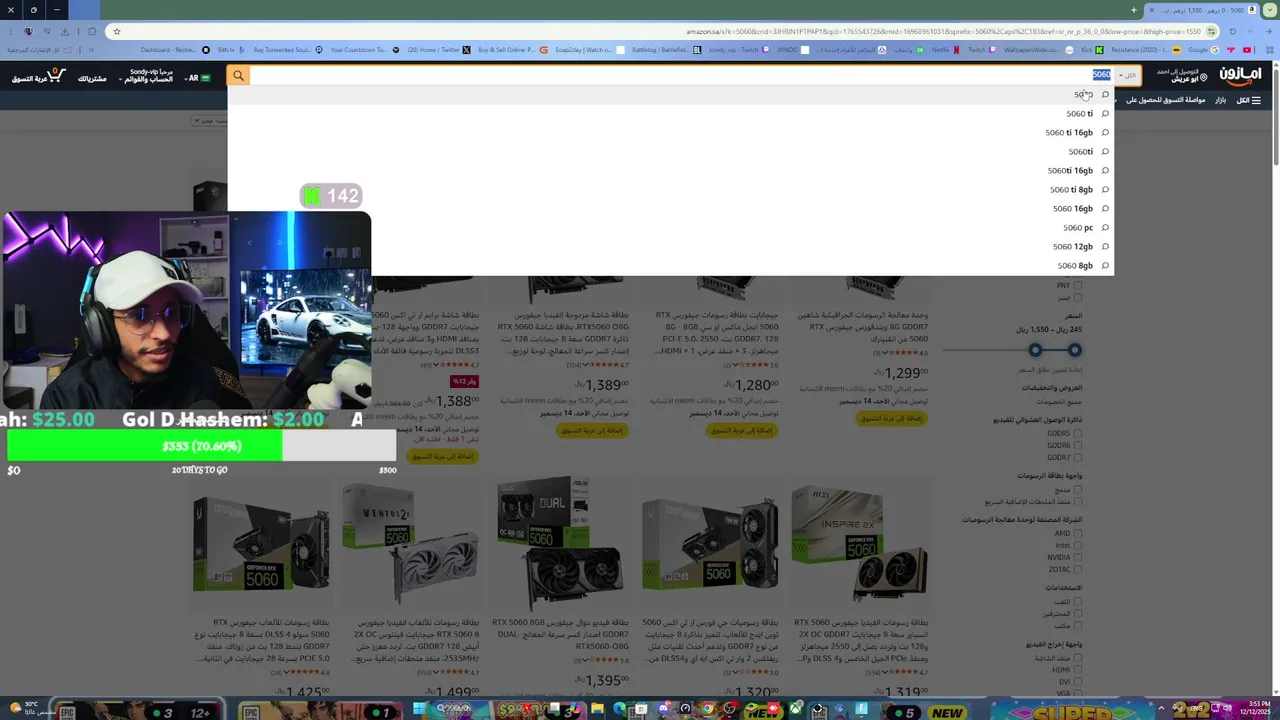Check the ZOTAC manufacturer checkbox
The width and height of the screenshot is (1280, 720).
click(1077, 570)
